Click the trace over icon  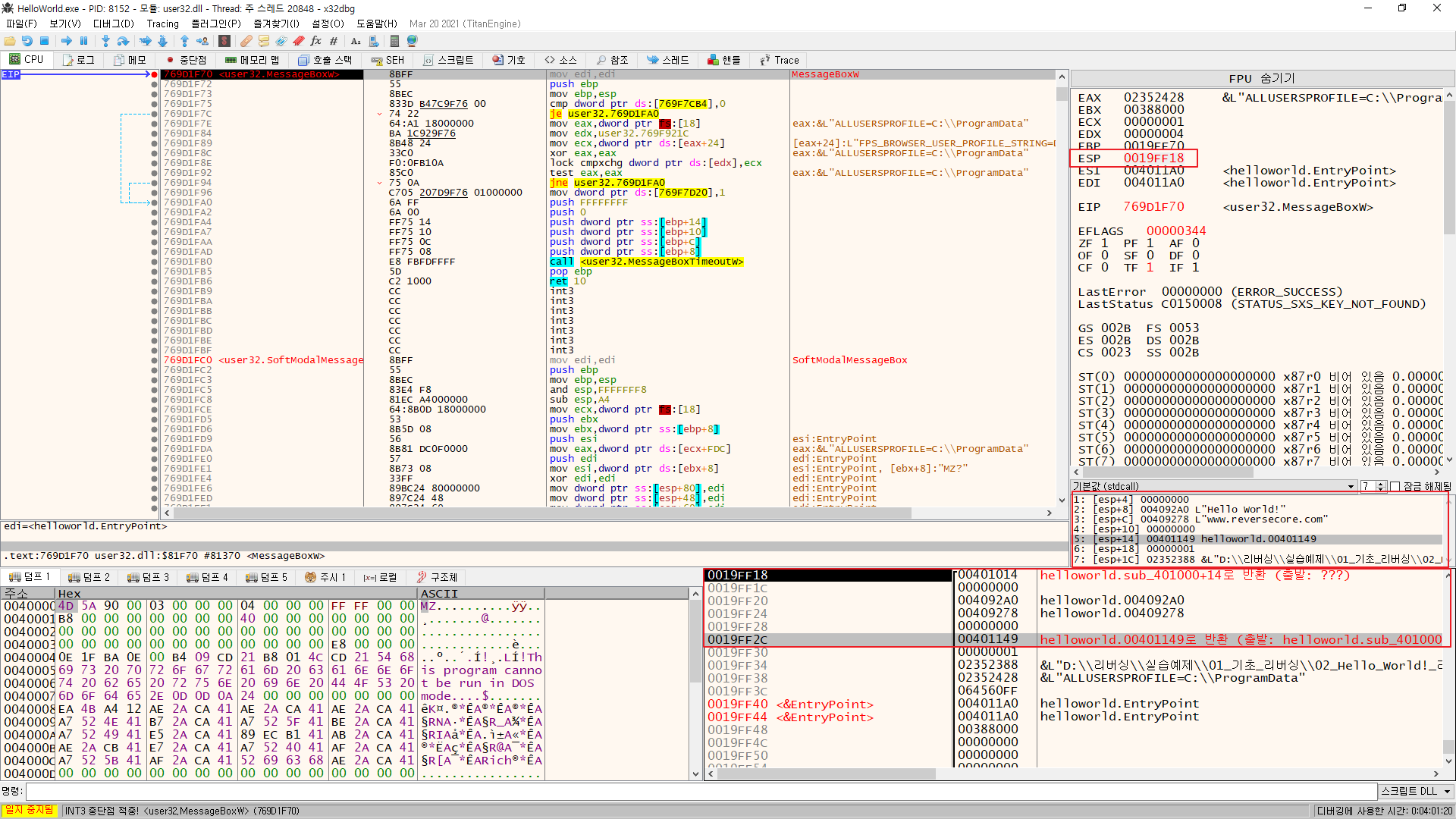coord(162,41)
